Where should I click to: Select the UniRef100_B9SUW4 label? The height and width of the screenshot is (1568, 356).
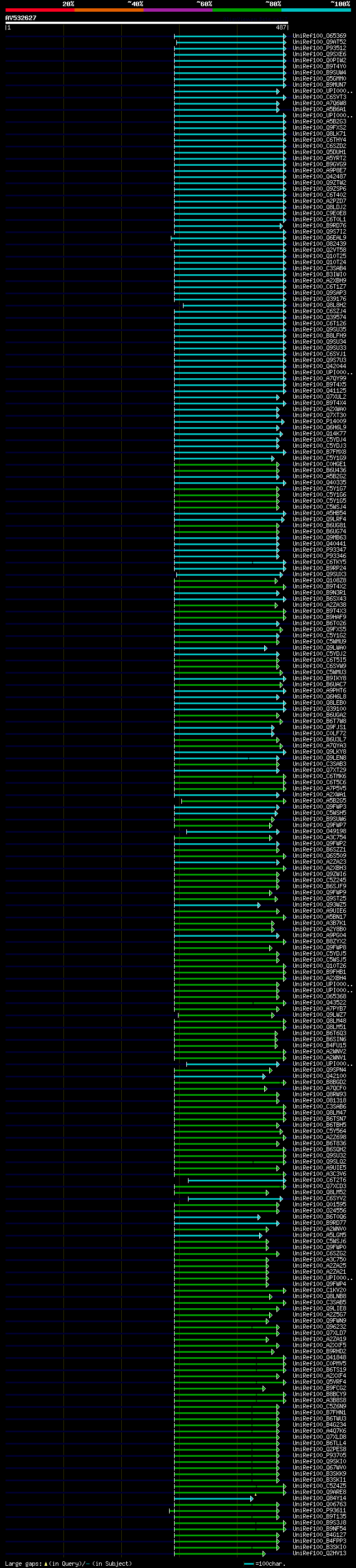click(319, 72)
